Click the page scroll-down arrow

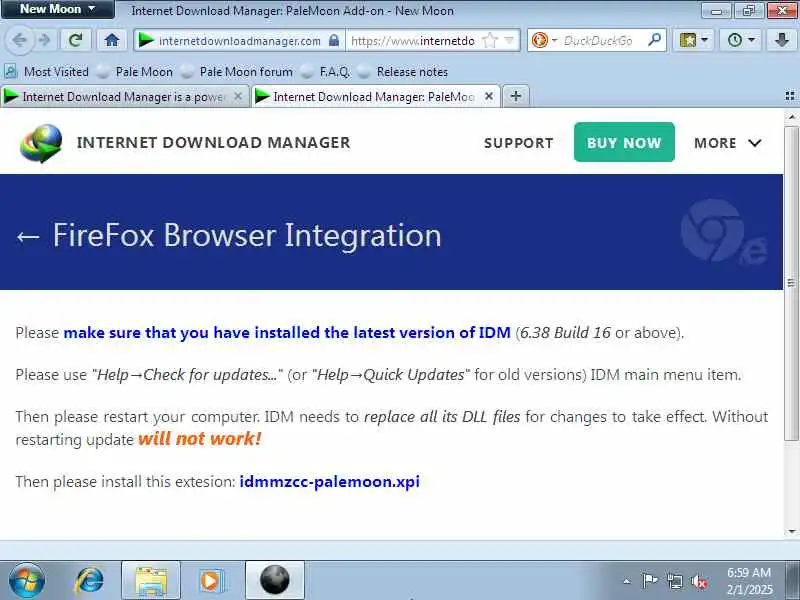[791, 532]
